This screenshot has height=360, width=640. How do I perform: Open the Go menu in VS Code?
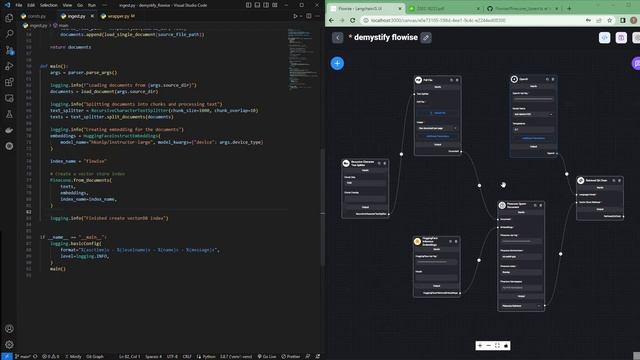[x=80, y=5]
